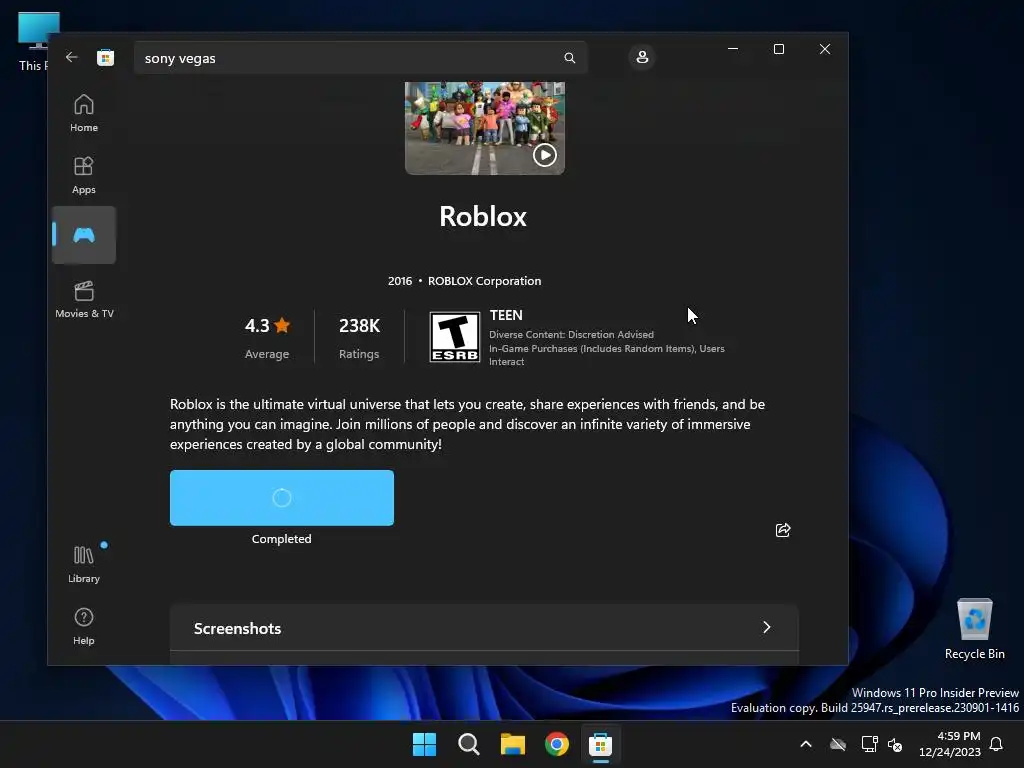The height and width of the screenshot is (768, 1024).
Task: Open the user account profile icon
Action: coord(642,57)
